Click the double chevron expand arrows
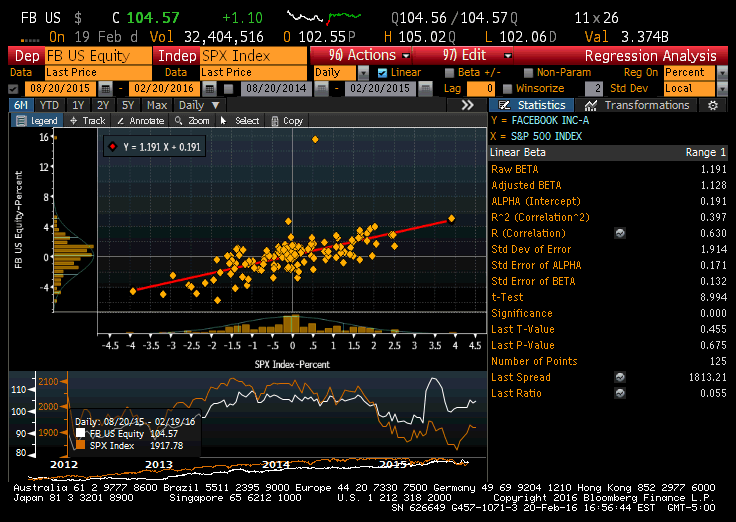The image size is (736, 522). (467, 105)
